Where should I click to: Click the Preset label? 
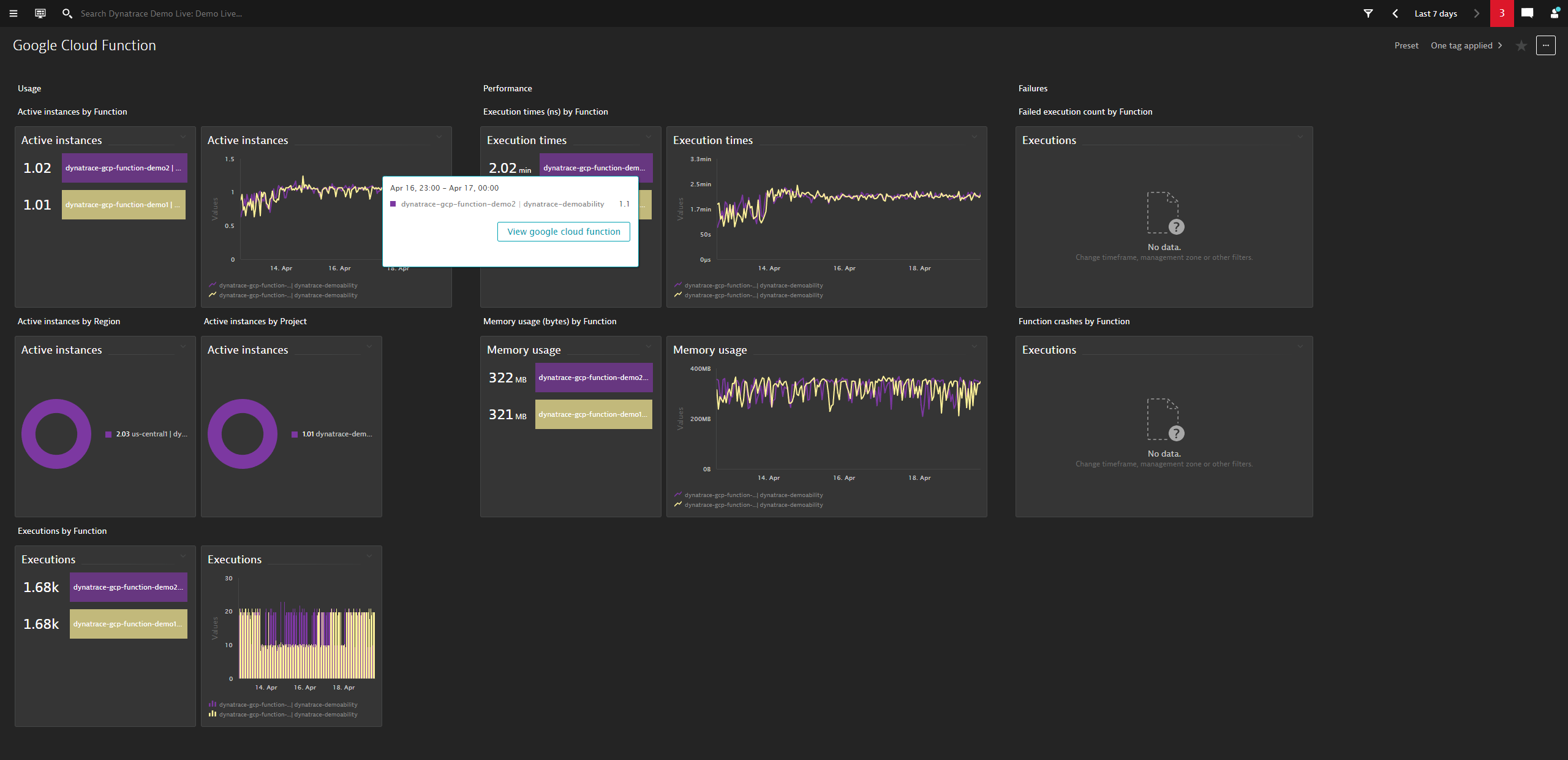(x=1406, y=45)
